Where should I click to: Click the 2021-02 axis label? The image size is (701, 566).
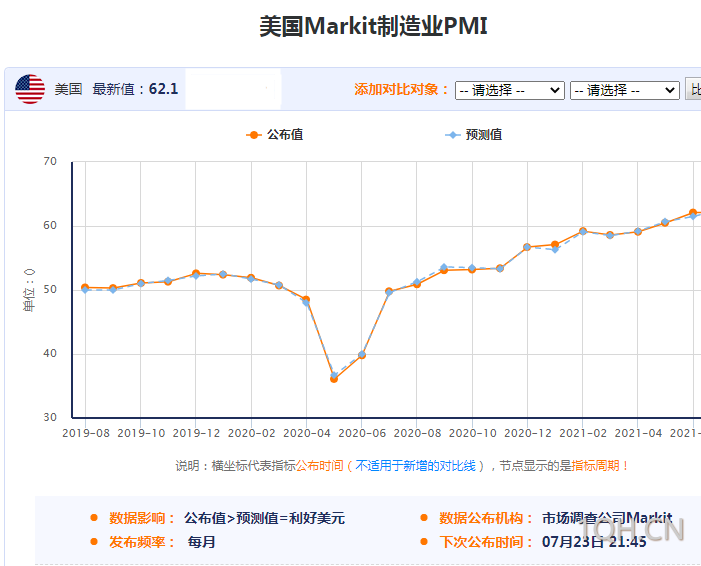583,433
